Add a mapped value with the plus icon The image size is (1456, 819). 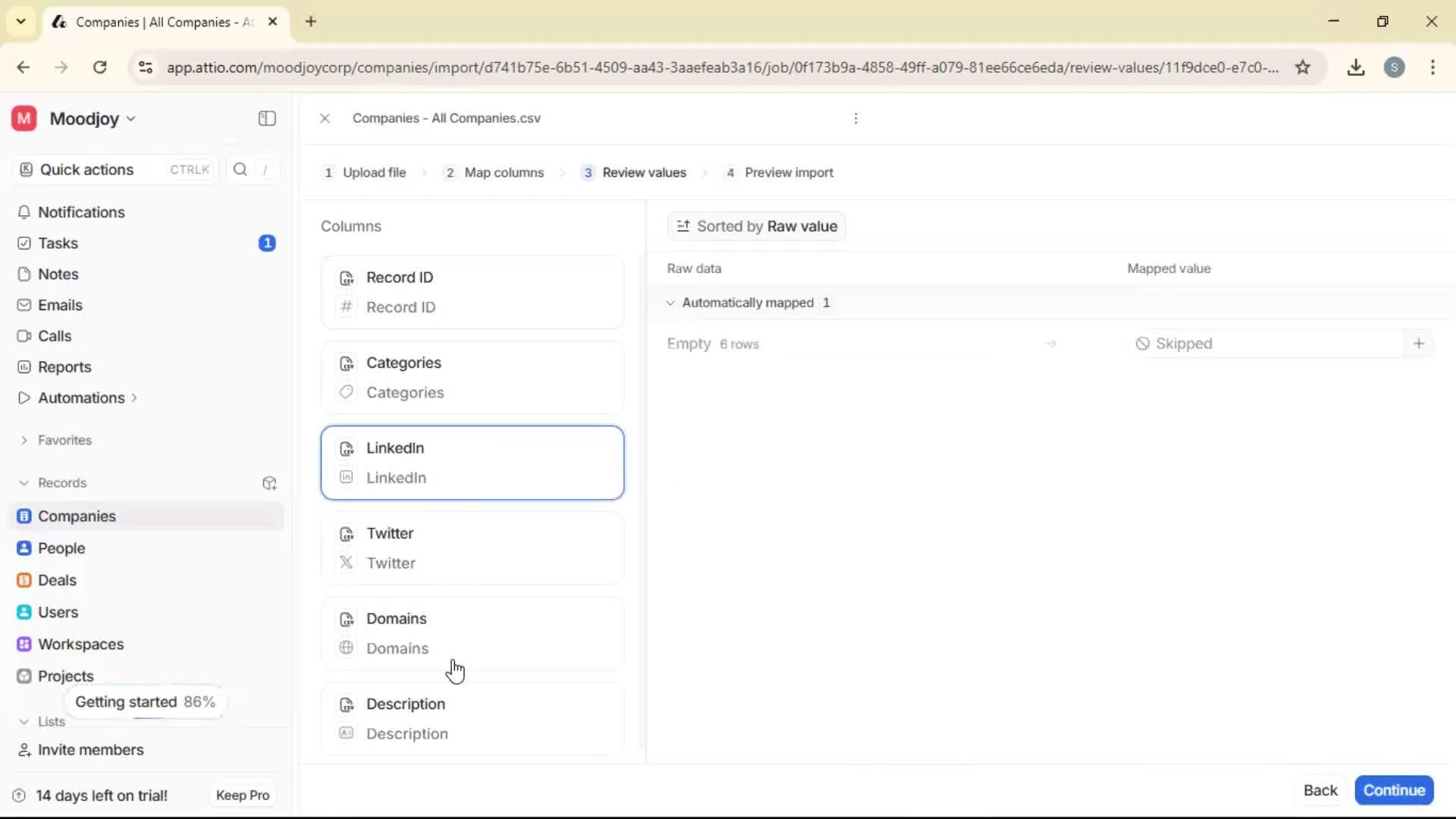click(1420, 343)
